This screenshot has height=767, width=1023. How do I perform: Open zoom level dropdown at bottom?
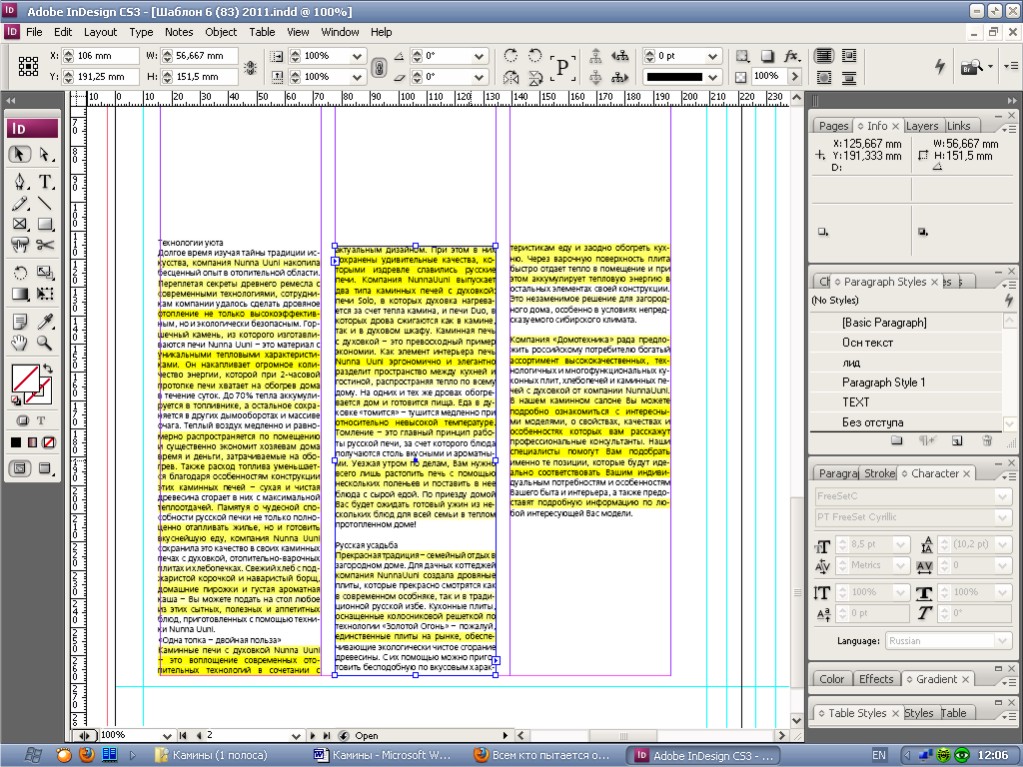(x=167, y=736)
